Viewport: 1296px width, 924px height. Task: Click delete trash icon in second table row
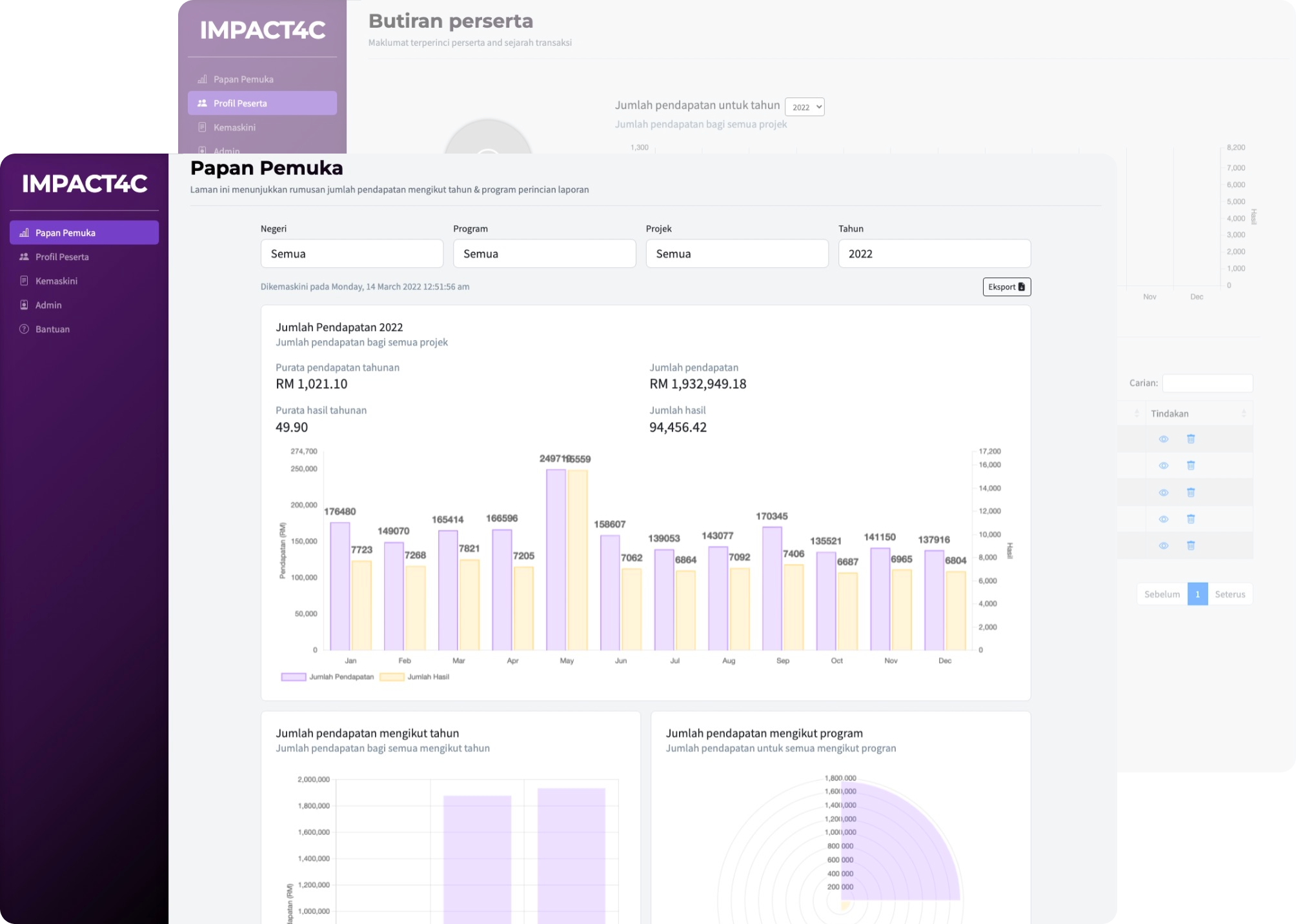click(x=1191, y=465)
